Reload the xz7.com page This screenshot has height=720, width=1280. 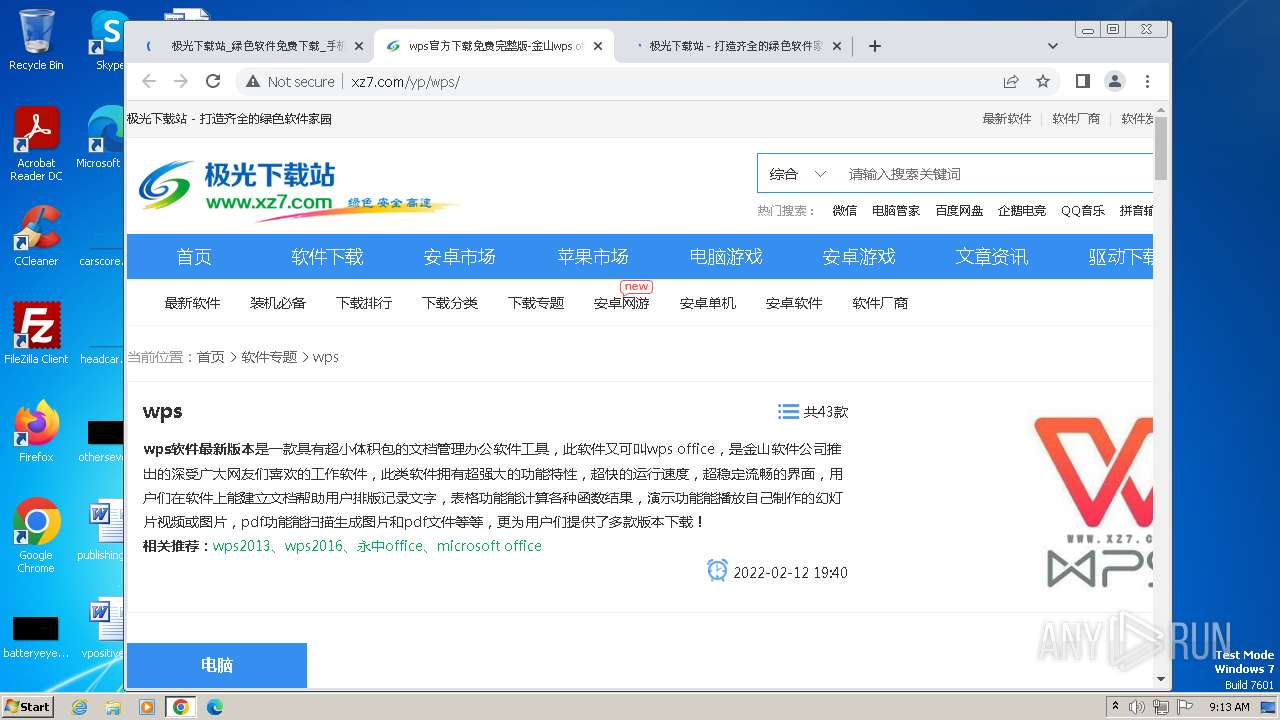pos(213,81)
